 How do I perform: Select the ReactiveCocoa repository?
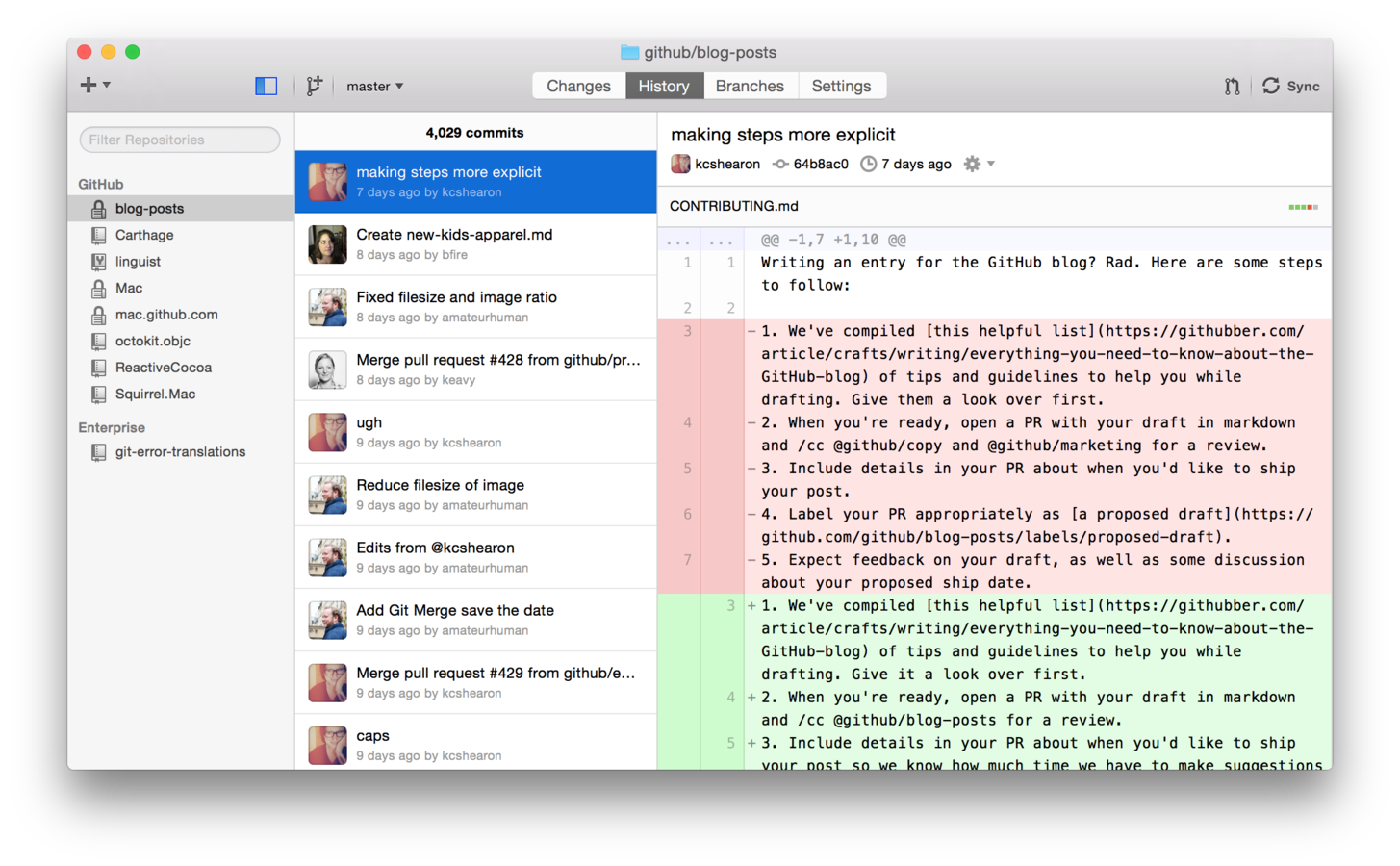coord(181,367)
